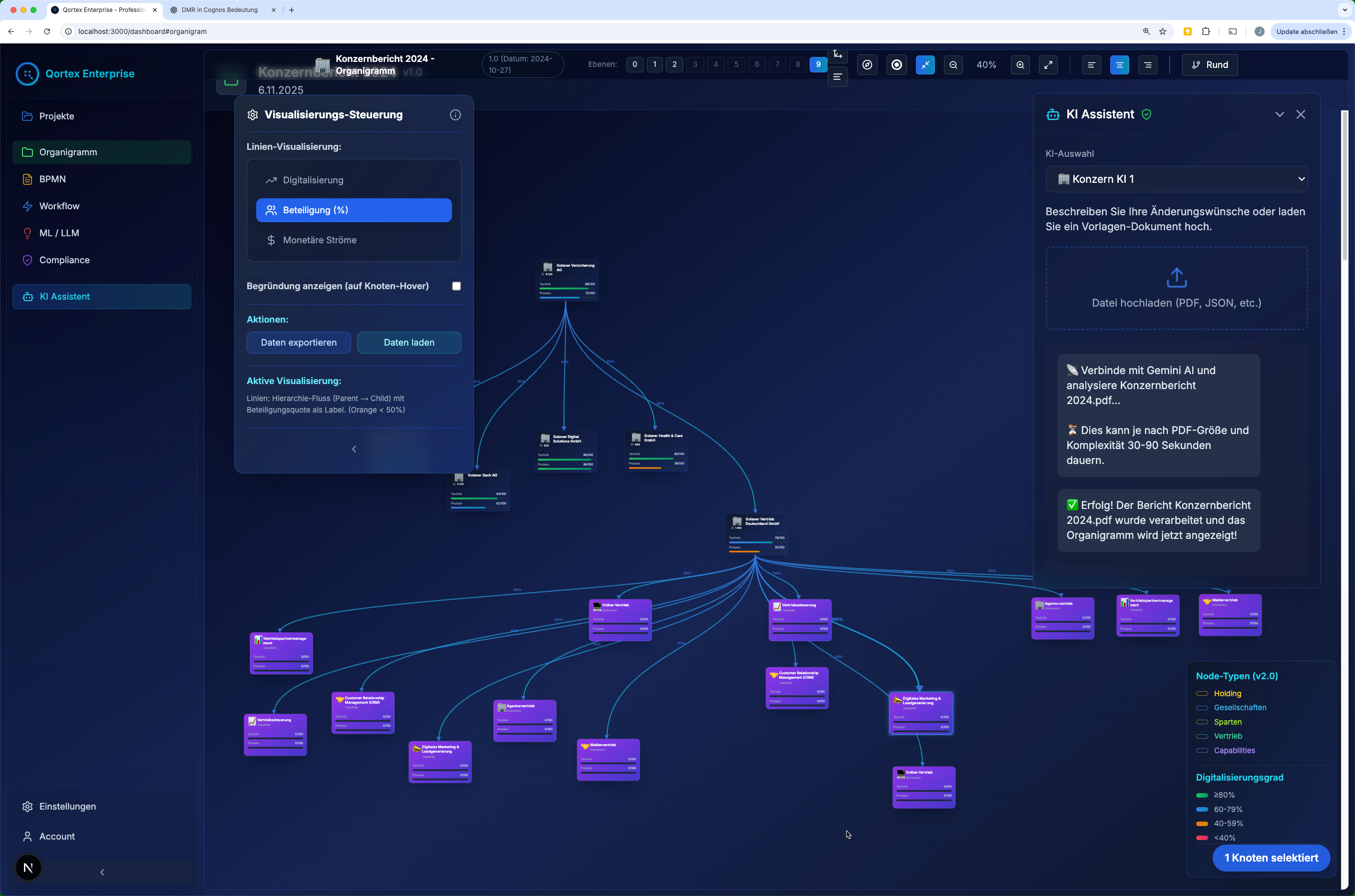
Task: Select Ebene level 2 button
Action: [674, 64]
